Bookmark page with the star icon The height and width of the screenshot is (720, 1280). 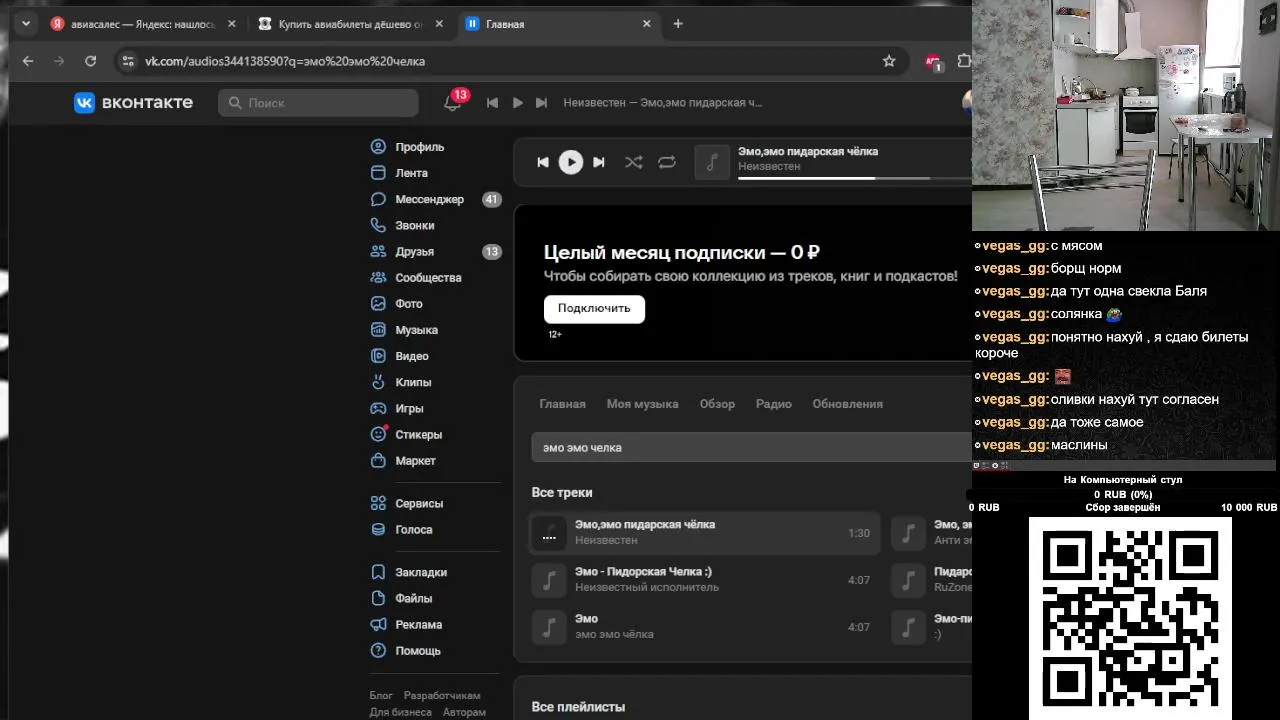click(x=889, y=61)
